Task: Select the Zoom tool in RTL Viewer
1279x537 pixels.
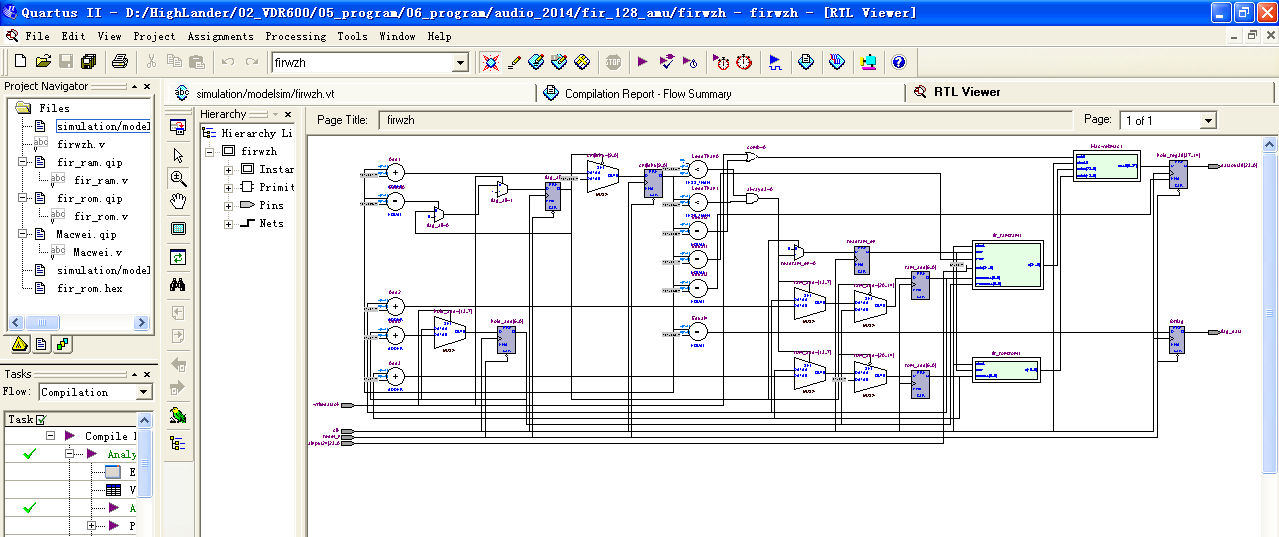Action: click(178, 178)
